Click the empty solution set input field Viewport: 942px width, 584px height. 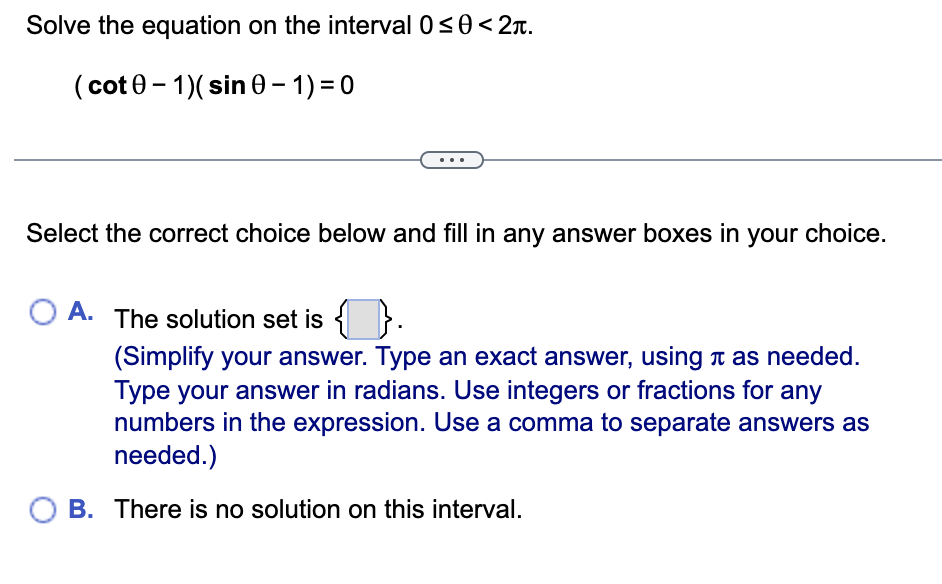[364, 320]
